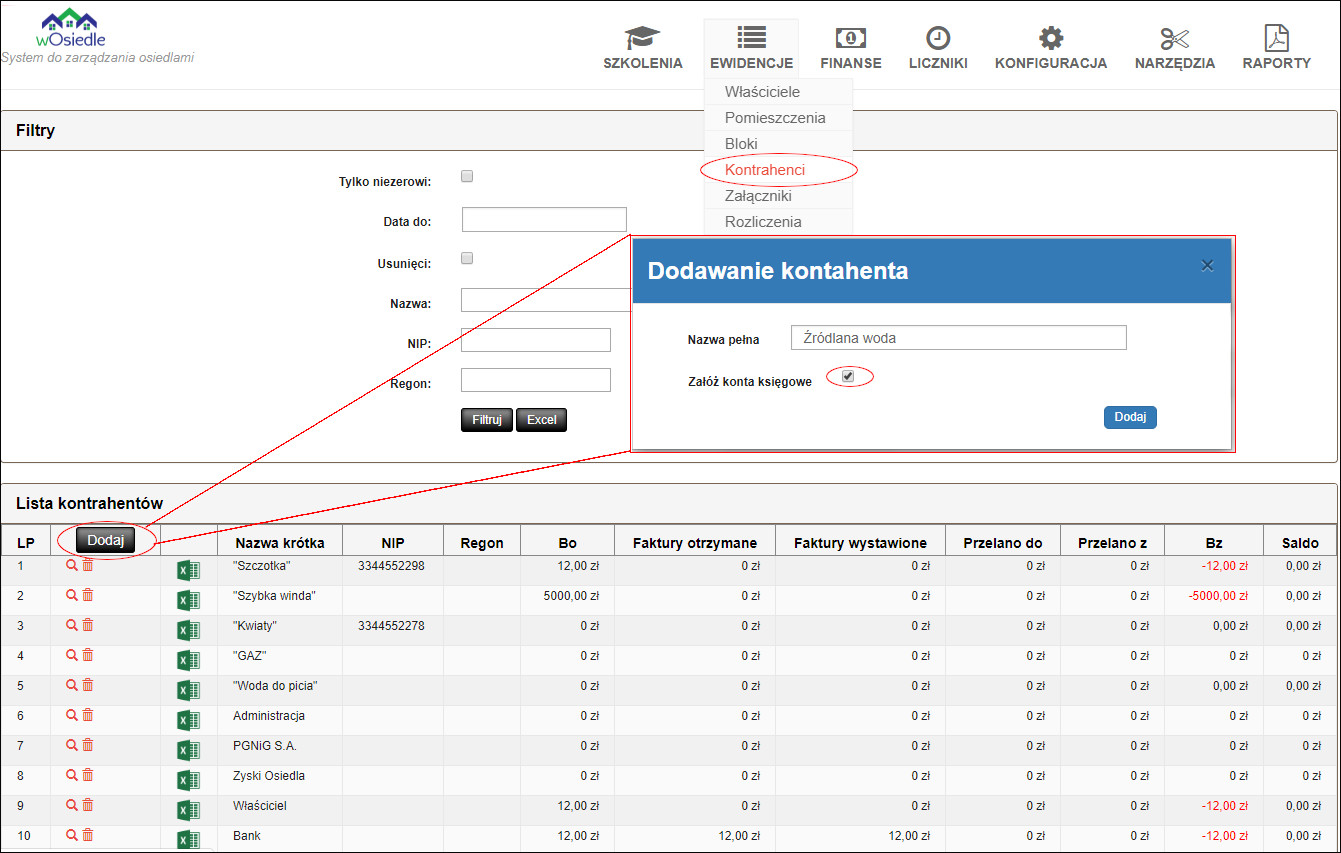Click the Regon filter input field
Image resolution: width=1341 pixels, height=853 pixels.
tap(536, 380)
